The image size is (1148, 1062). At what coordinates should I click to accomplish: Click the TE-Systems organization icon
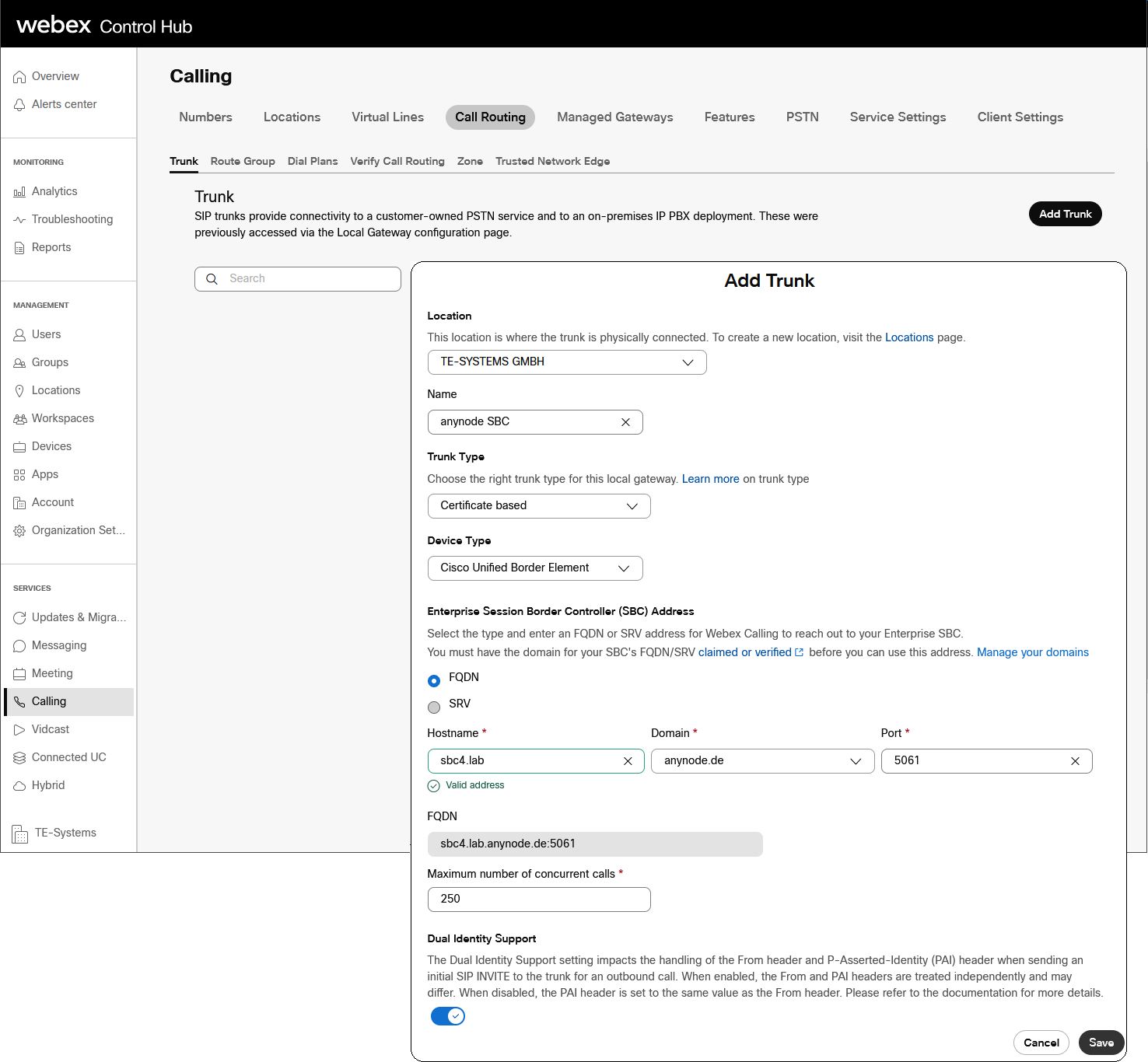20,833
